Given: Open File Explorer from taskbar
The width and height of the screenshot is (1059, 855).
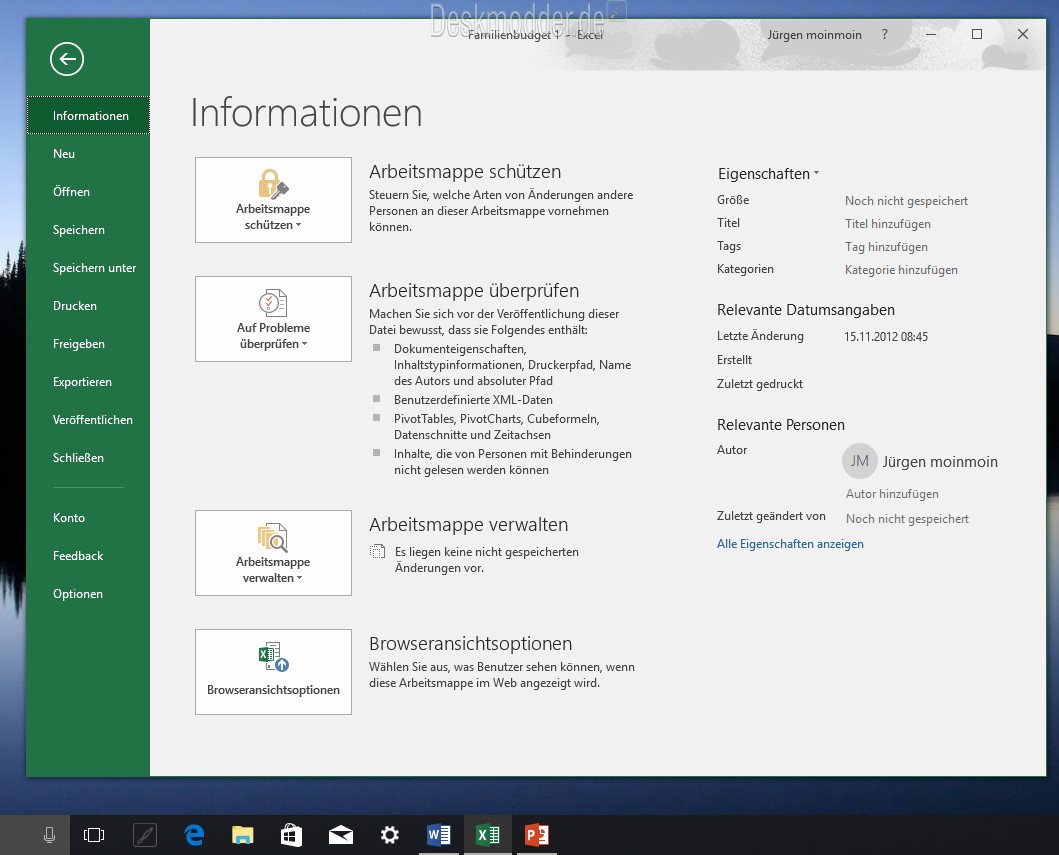Looking at the screenshot, I should click(x=242, y=835).
